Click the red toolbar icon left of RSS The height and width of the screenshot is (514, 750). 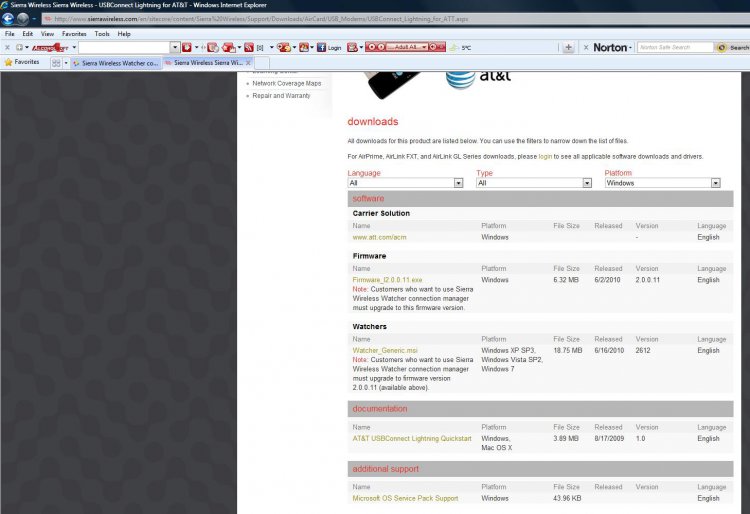[x=229, y=47]
